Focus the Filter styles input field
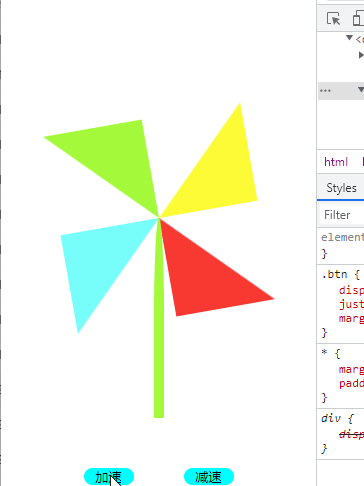 coord(342,215)
